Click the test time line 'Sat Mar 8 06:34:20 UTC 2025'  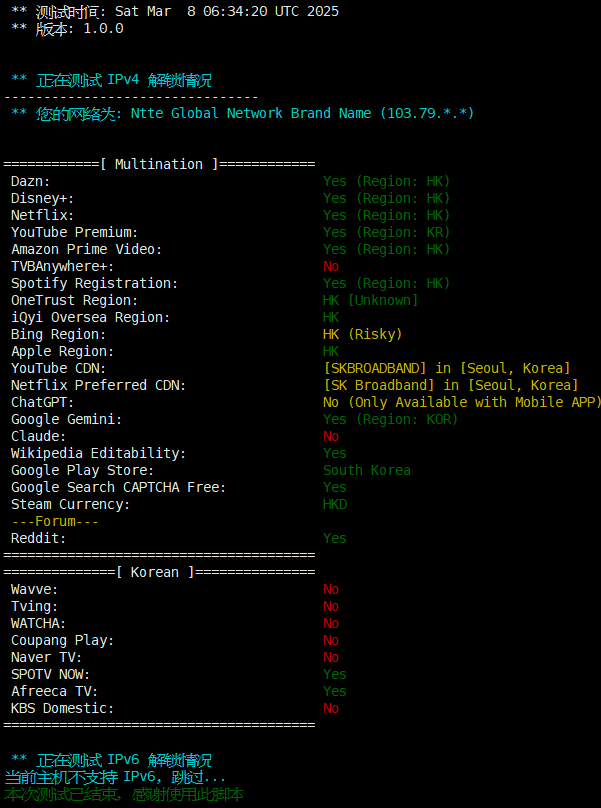227,11
